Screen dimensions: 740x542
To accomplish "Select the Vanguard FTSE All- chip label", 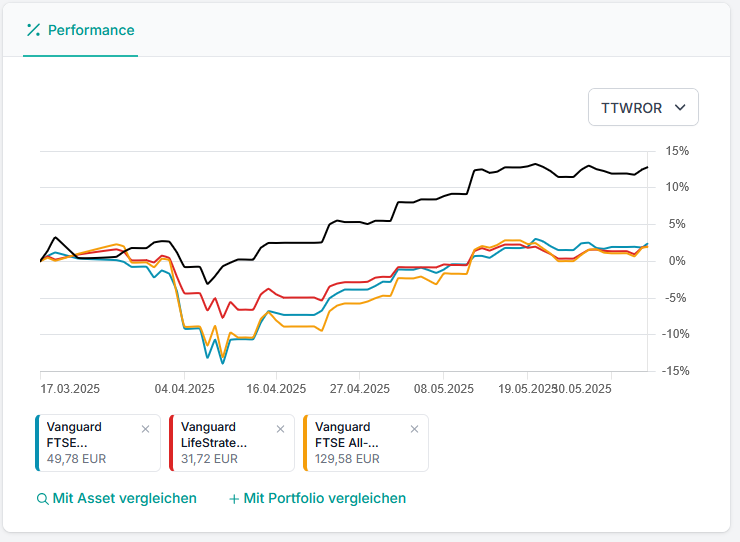I will coord(350,435).
